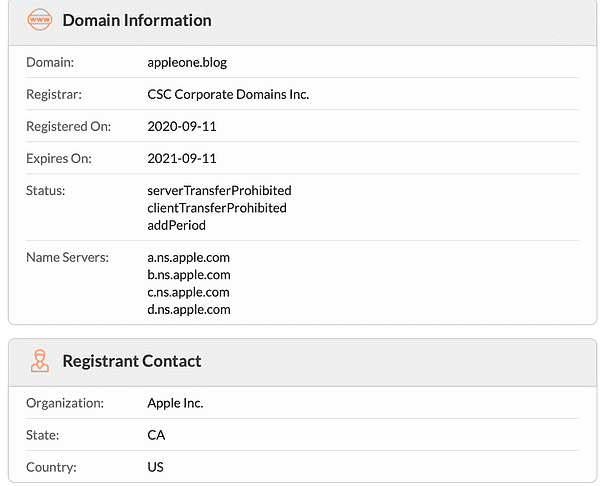
Task: Click the Expires On label
Action: tap(57, 158)
